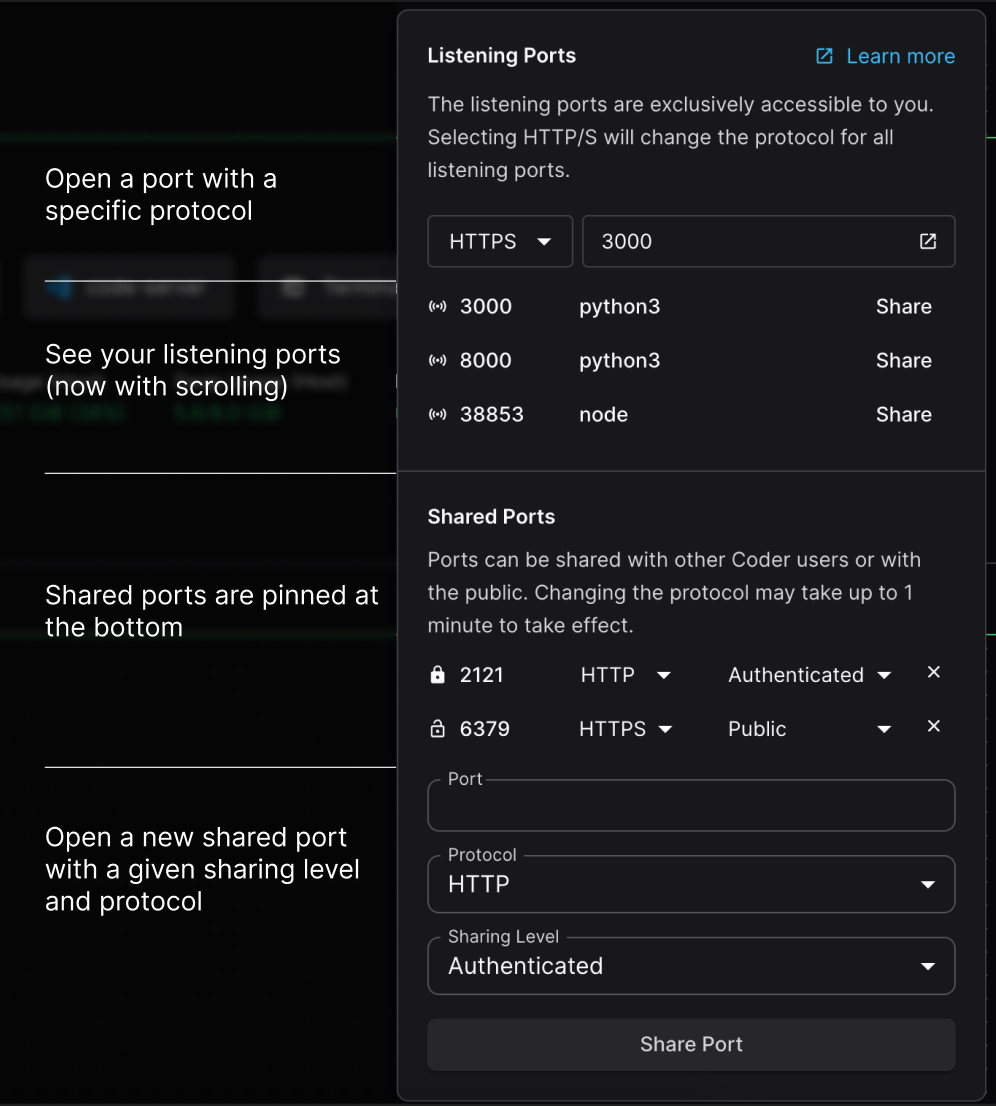This screenshot has height=1106, width=996.
Task: Share the node port 38853
Action: coord(903,414)
